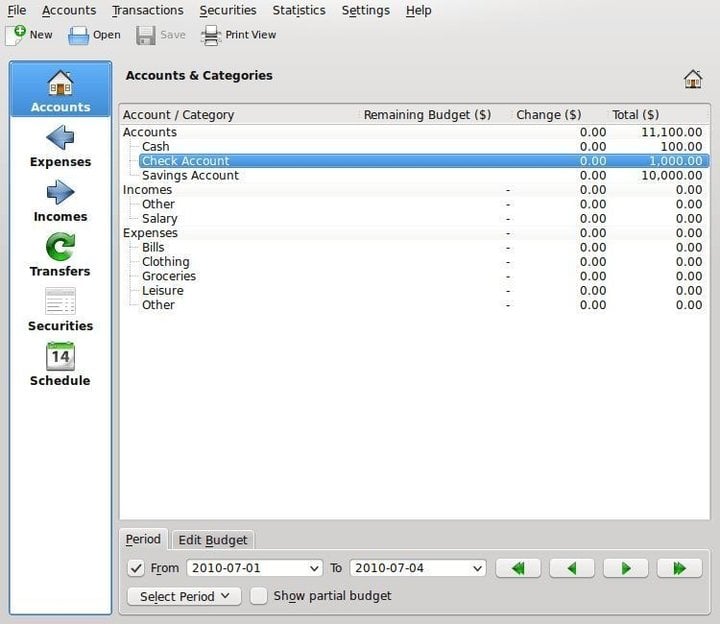The image size is (720, 624).
Task: Go to previous period with single left arrow
Action: [572, 568]
